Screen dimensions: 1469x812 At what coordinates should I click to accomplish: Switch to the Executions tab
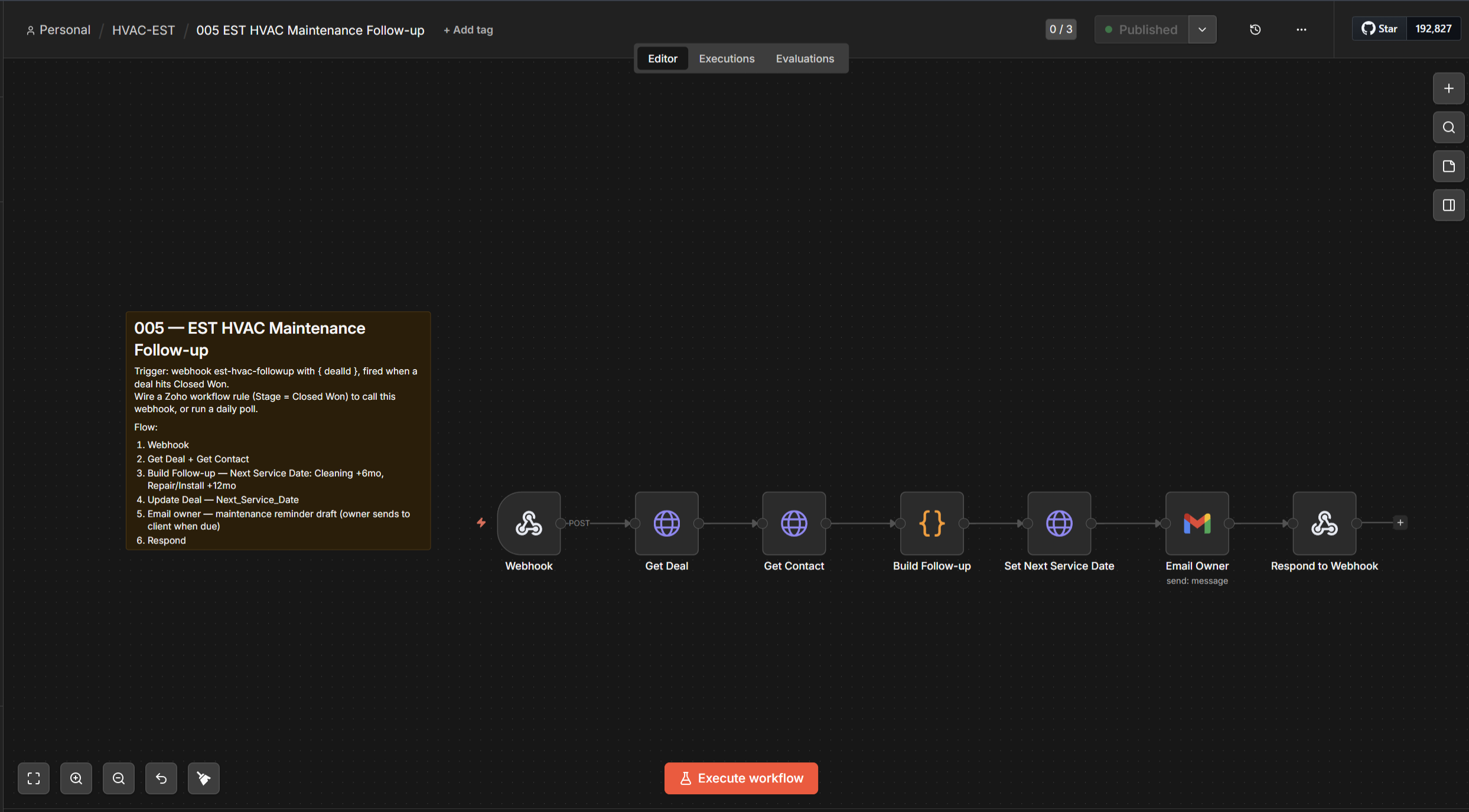[x=727, y=58]
